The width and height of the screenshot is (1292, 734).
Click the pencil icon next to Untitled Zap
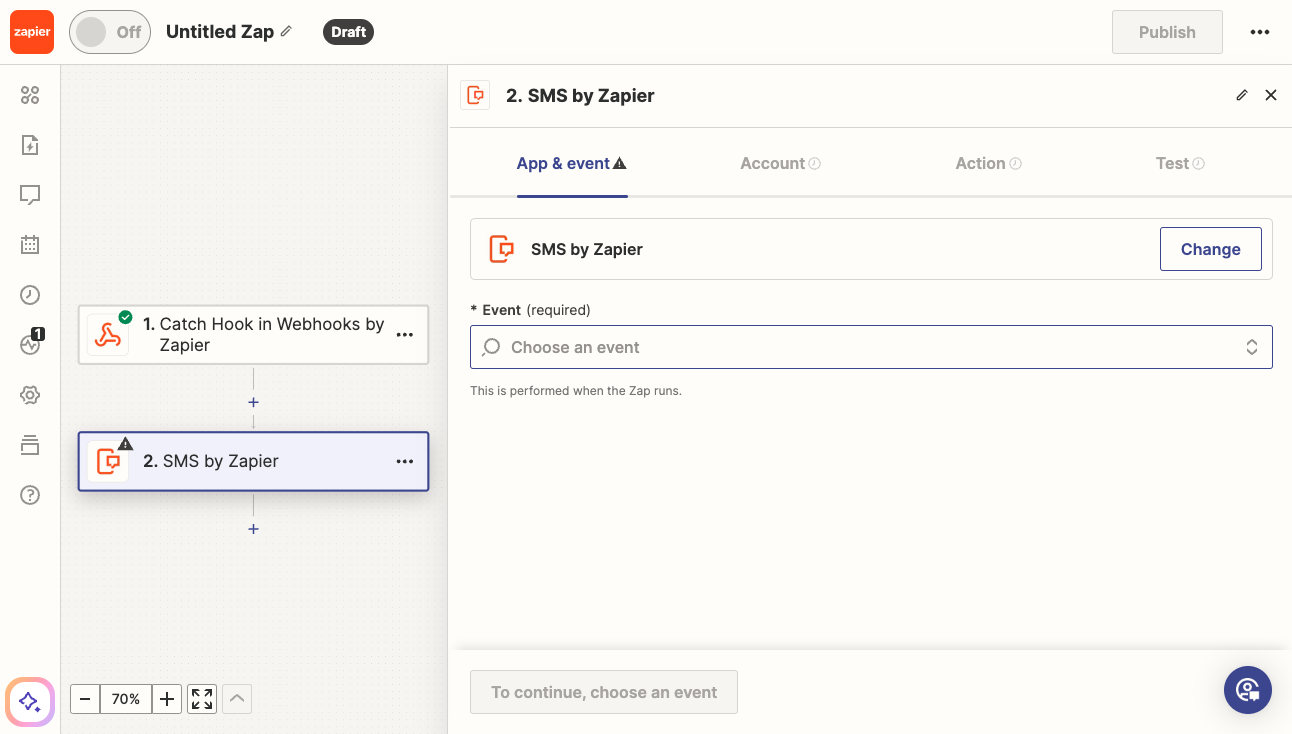[286, 31]
